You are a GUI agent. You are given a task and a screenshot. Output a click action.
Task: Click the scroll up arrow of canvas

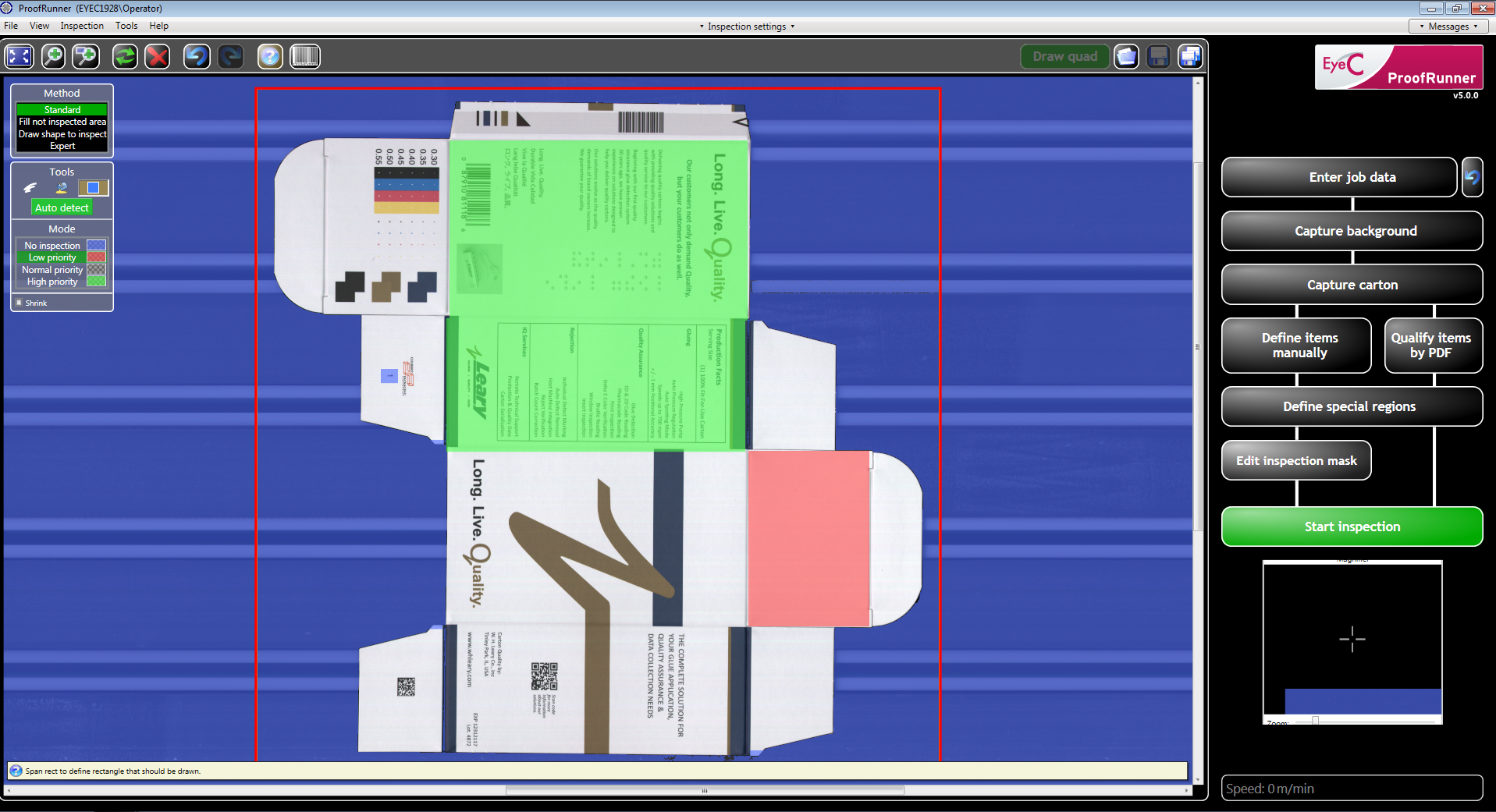pyautogui.click(x=1198, y=83)
